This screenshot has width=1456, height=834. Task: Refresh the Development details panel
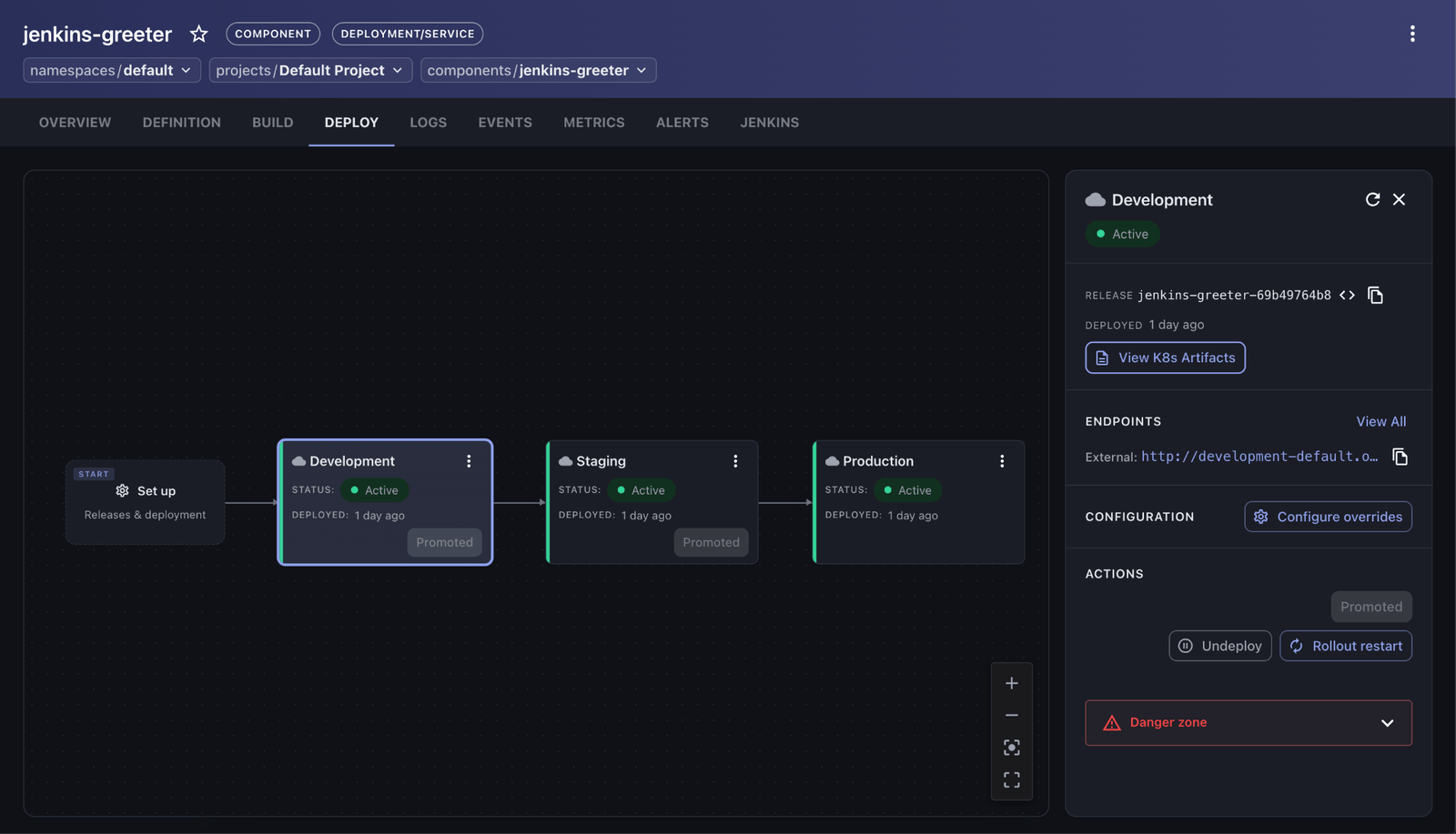(x=1372, y=199)
